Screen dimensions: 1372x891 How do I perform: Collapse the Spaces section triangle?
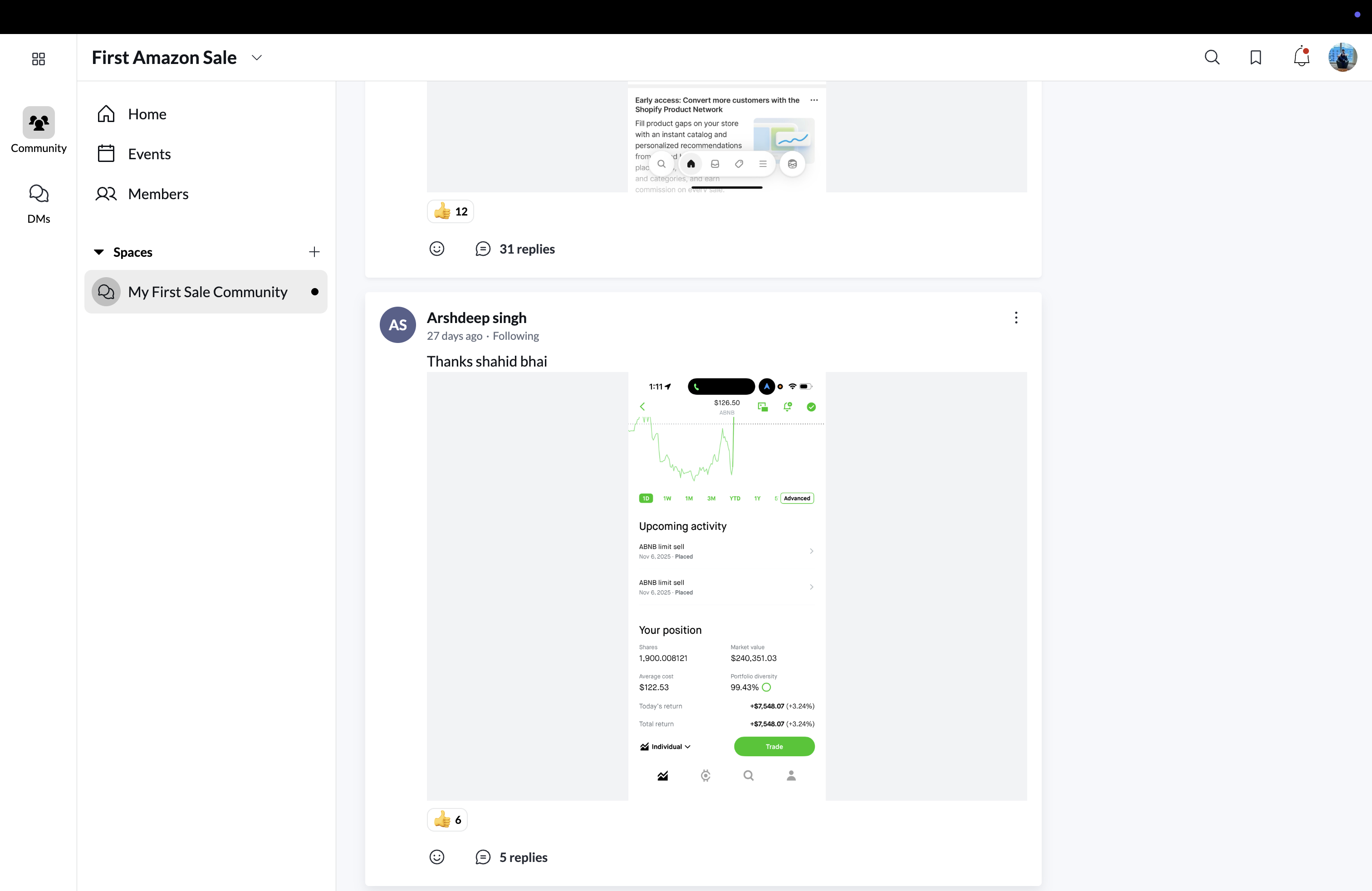98,252
